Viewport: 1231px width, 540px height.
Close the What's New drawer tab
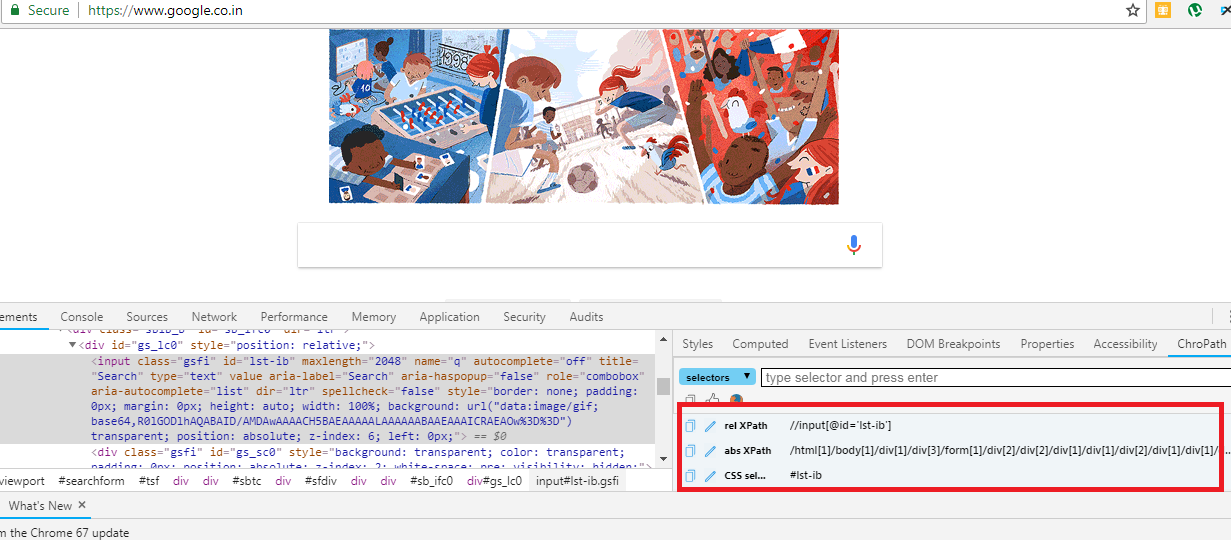point(82,506)
